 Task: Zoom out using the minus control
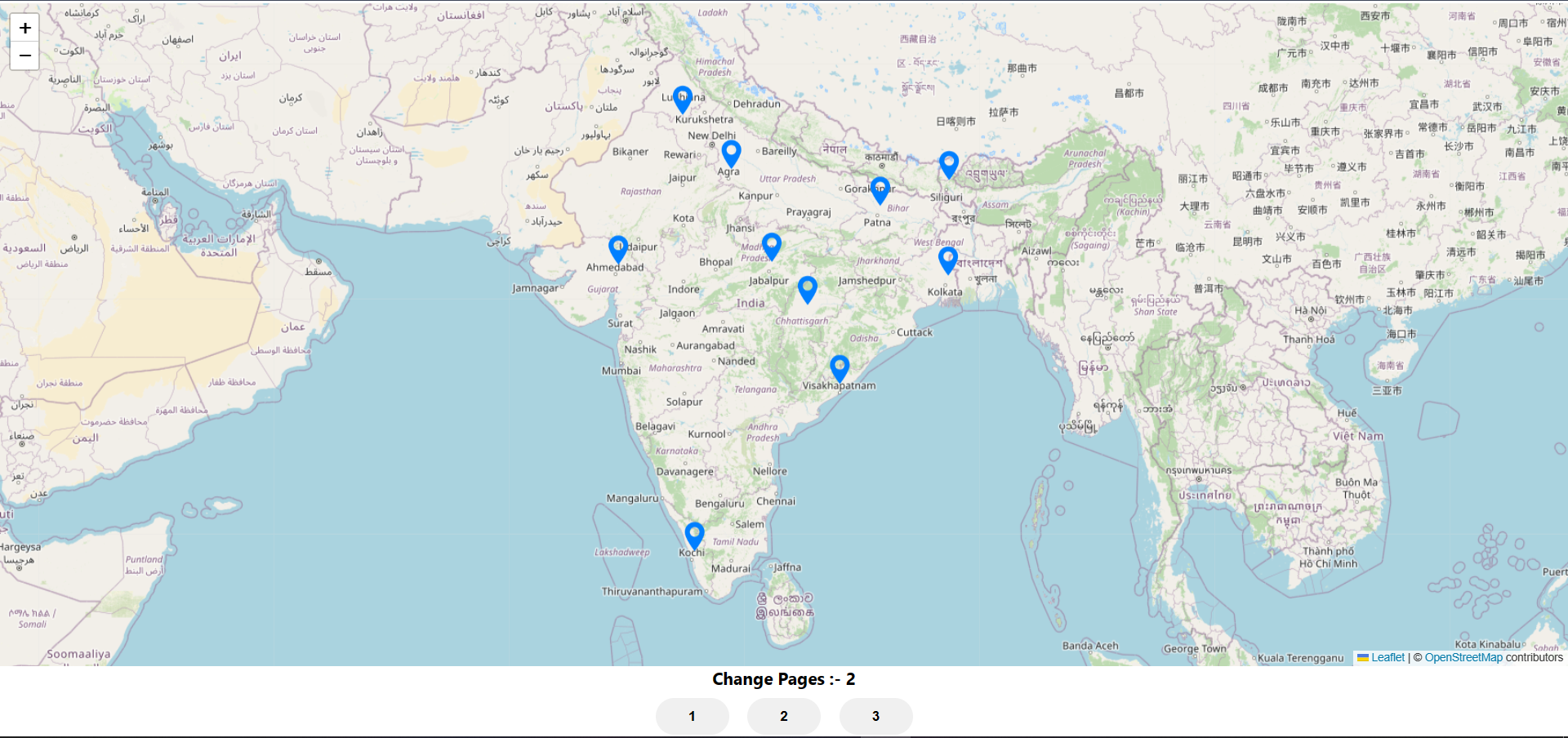tap(24, 56)
